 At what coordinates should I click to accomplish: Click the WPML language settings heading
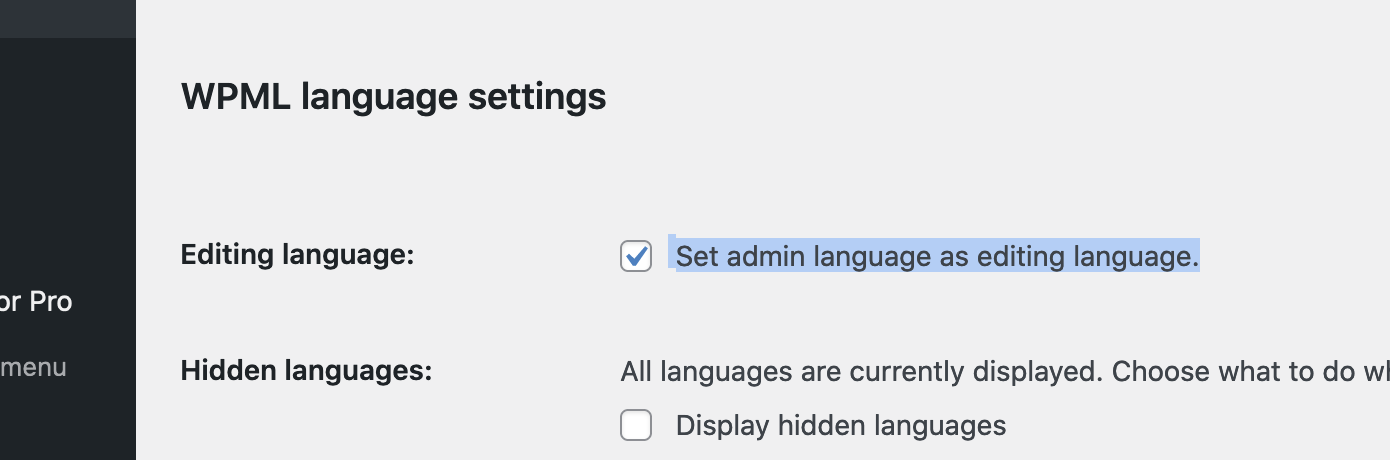393,97
